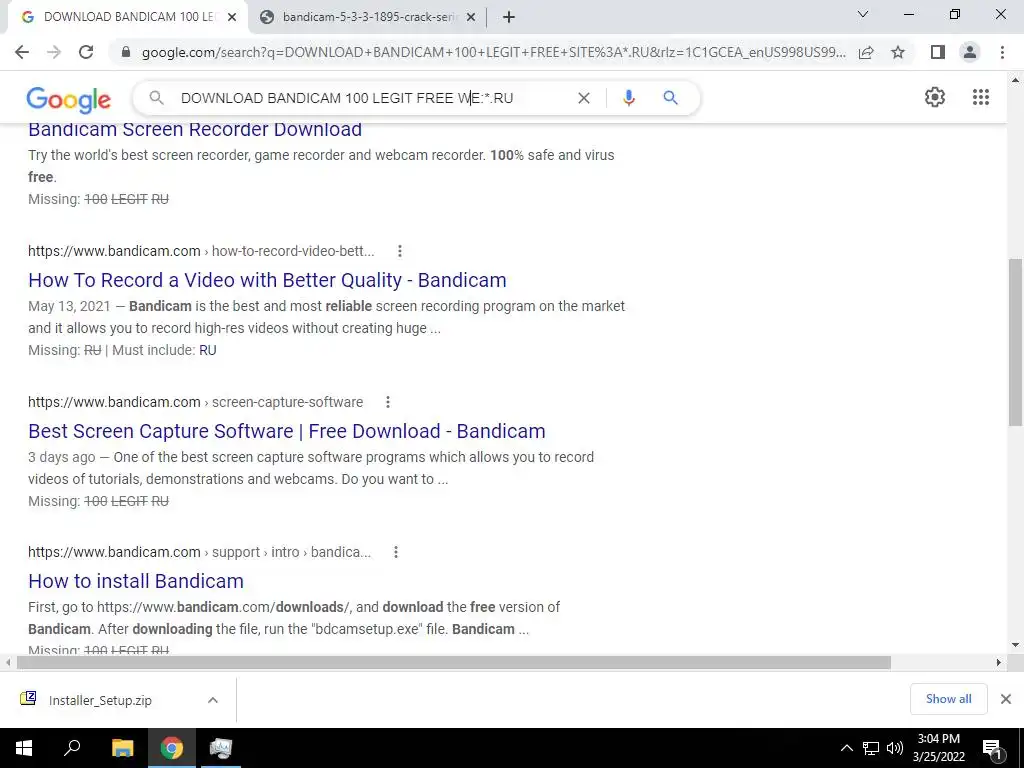The image size is (1024, 768).
Task: Expand Installer_Setup.zip download options chevron
Action: pyautogui.click(x=213, y=700)
